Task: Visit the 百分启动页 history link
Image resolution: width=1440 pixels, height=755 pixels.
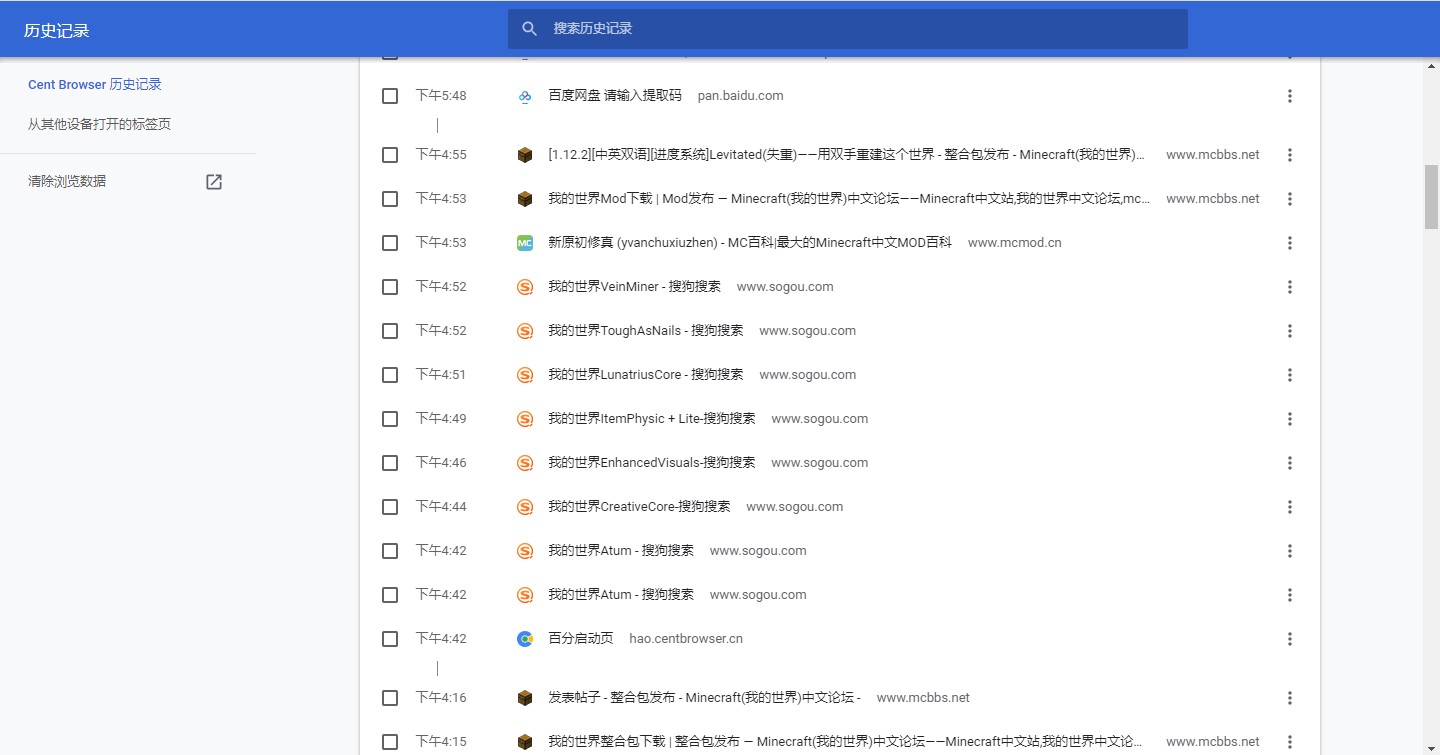Action: click(x=580, y=639)
